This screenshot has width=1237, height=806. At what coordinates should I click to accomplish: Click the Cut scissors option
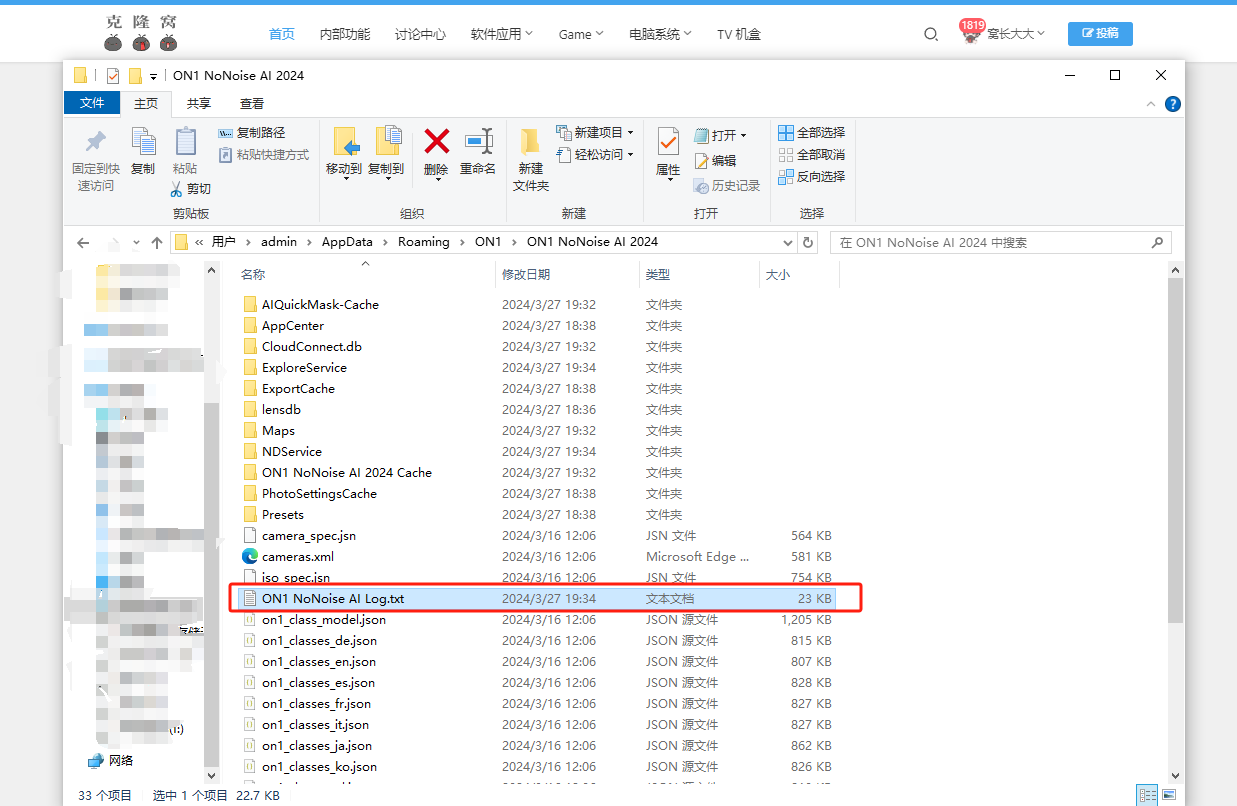(x=190, y=188)
